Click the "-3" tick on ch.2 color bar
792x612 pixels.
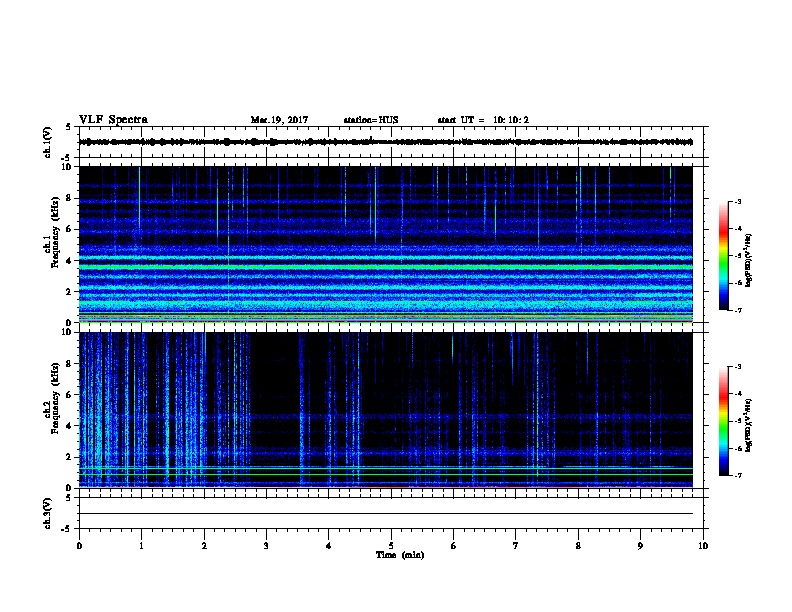[x=738, y=367]
